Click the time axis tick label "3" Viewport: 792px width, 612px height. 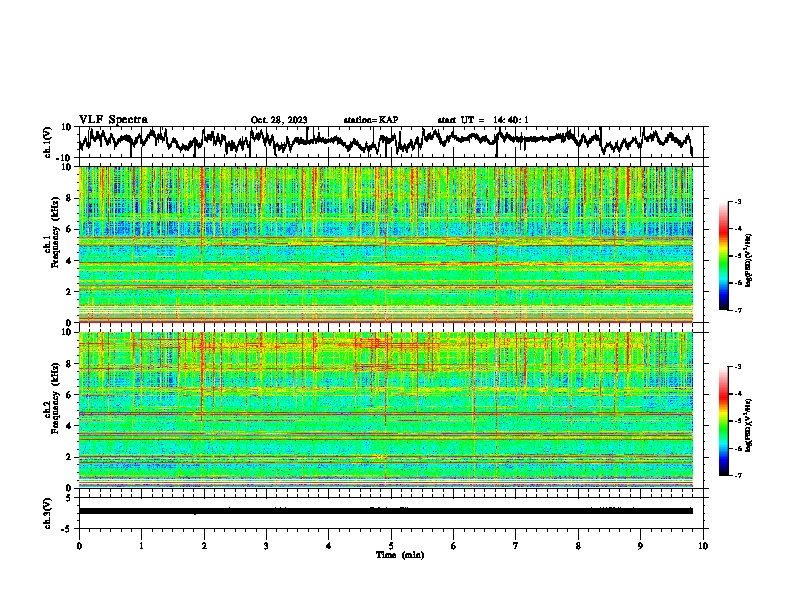click(266, 546)
